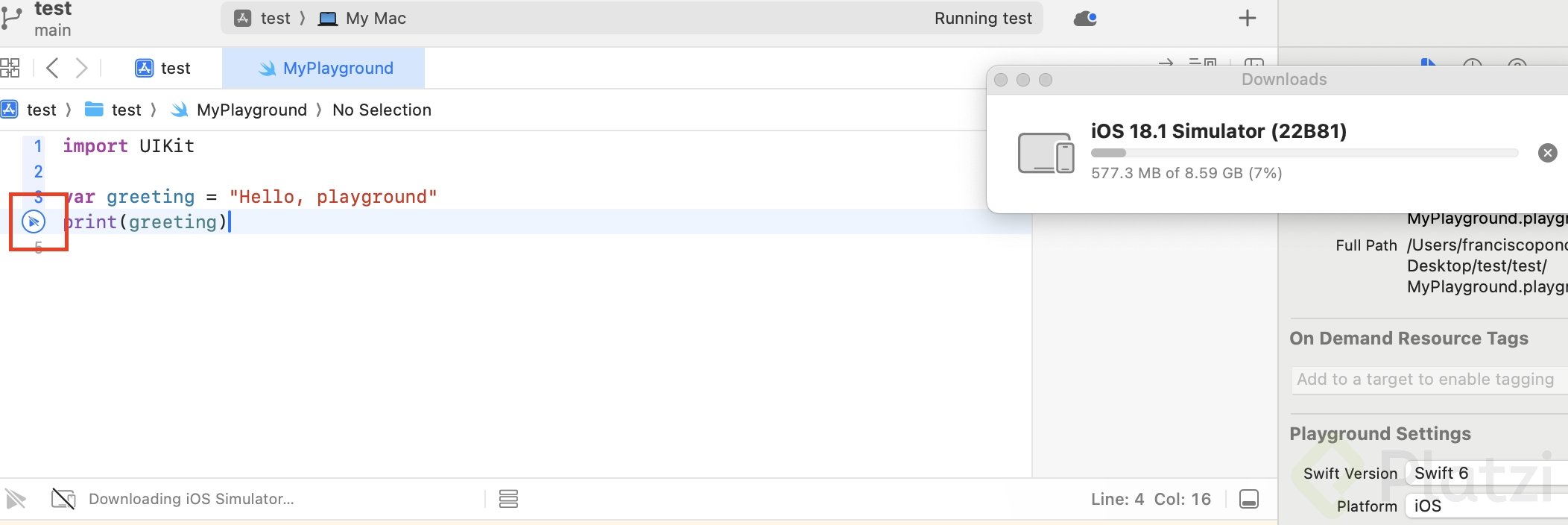The width and height of the screenshot is (1568, 525).
Task: Go back in editor history
Action: pyautogui.click(x=52, y=68)
